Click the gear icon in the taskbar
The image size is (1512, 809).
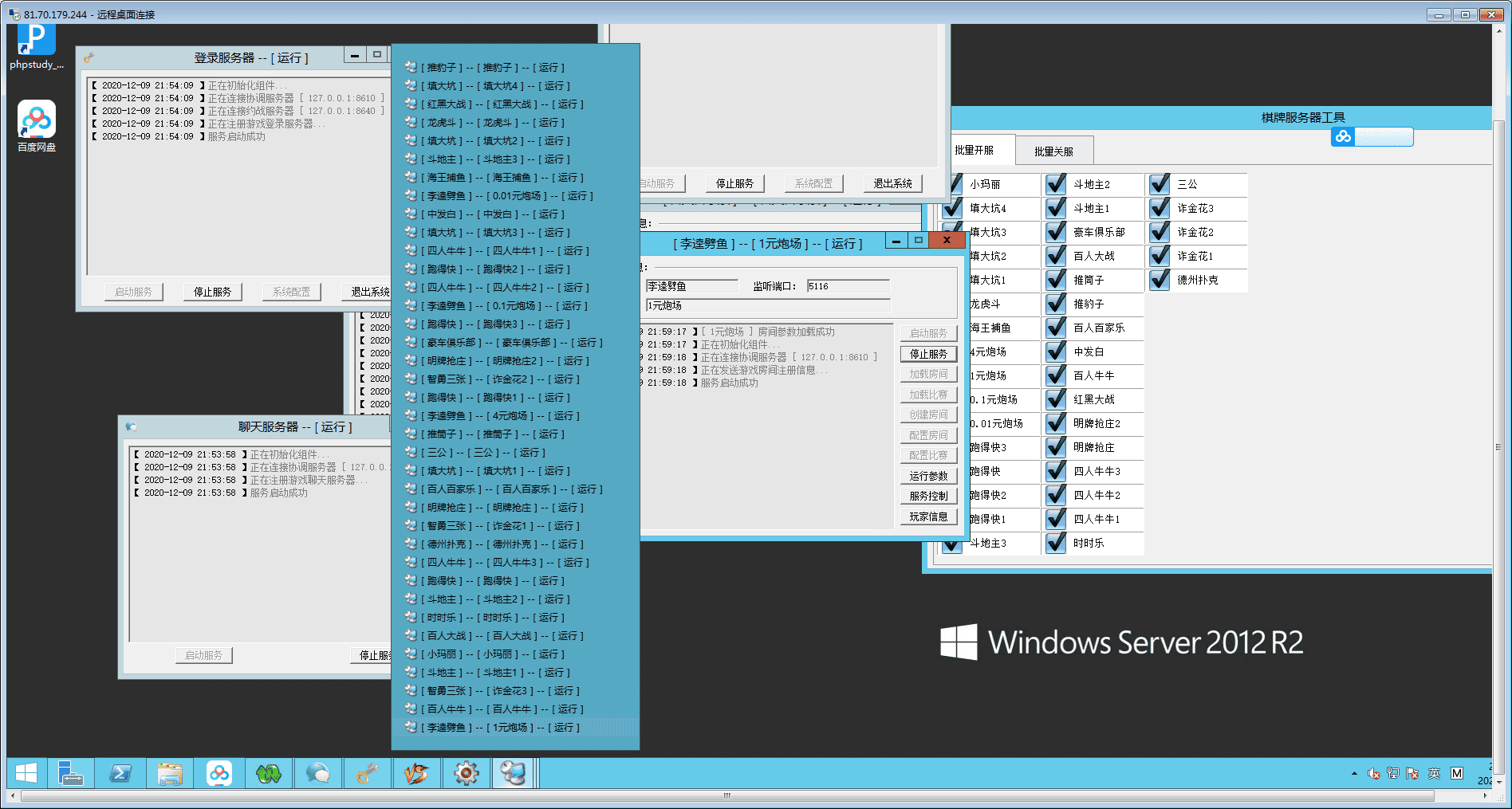click(x=466, y=773)
